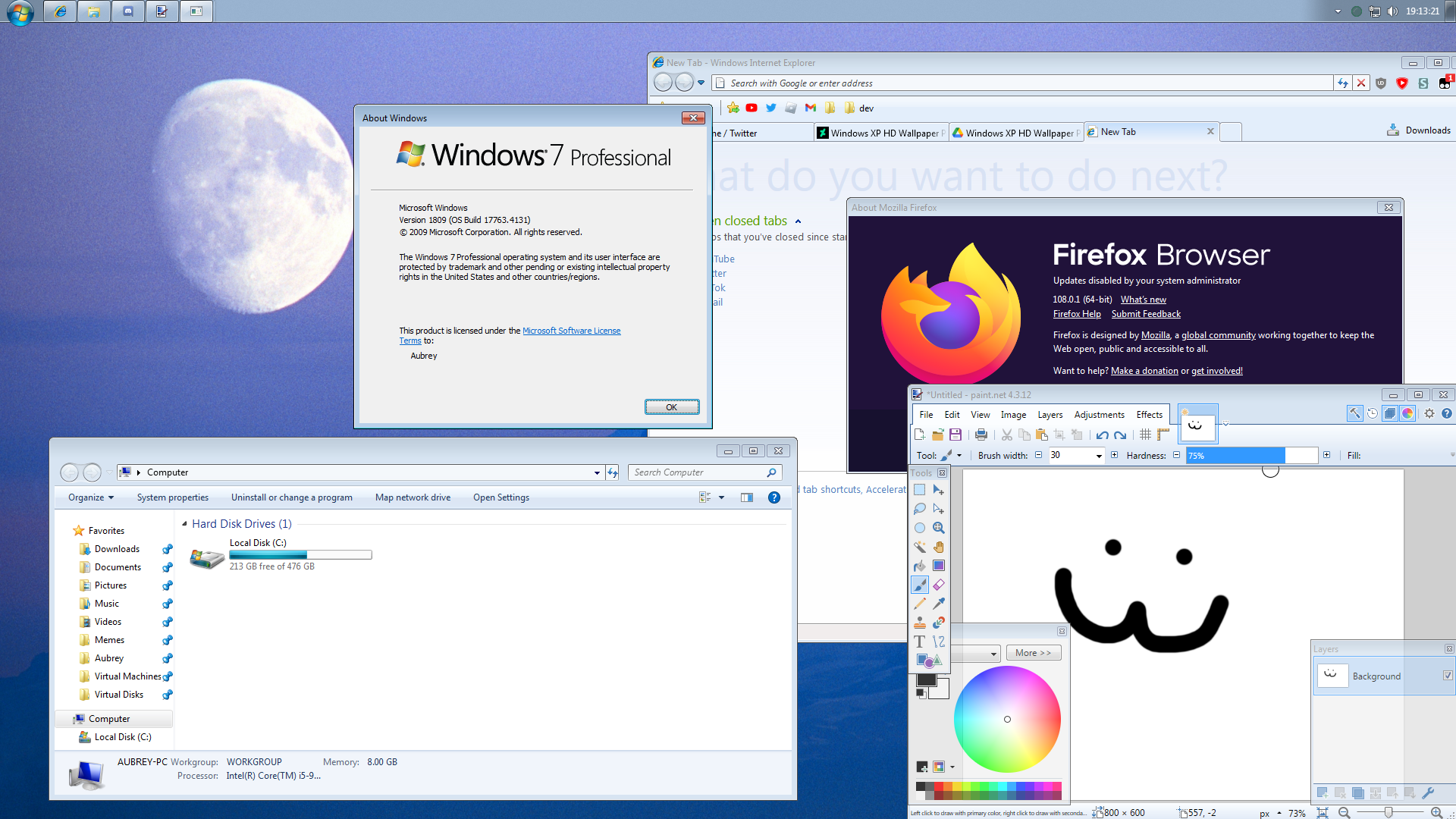Toggle the History window button
Screen dimensions: 1456x819
pos(1372,413)
